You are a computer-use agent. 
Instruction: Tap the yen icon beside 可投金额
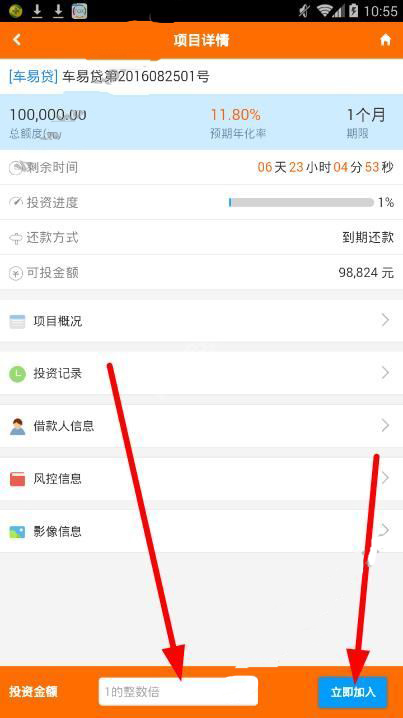tap(16, 273)
